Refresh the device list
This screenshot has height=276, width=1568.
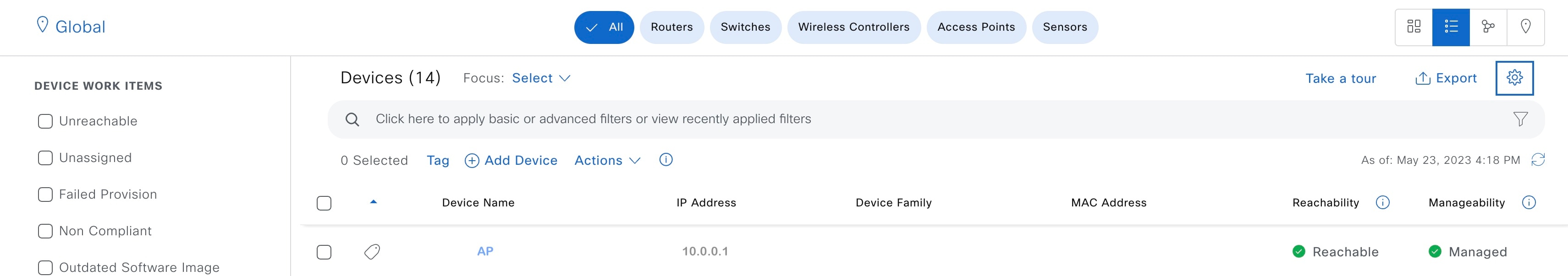[1538, 160]
